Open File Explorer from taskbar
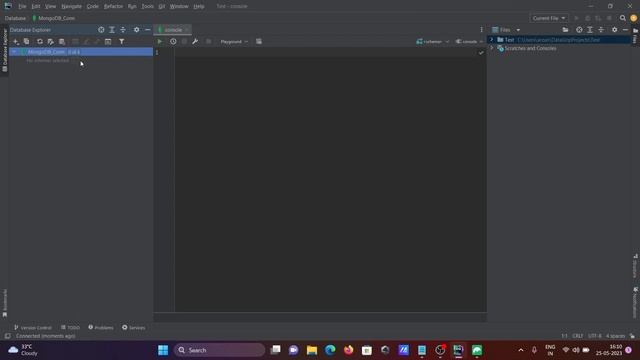 (x=312, y=350)
